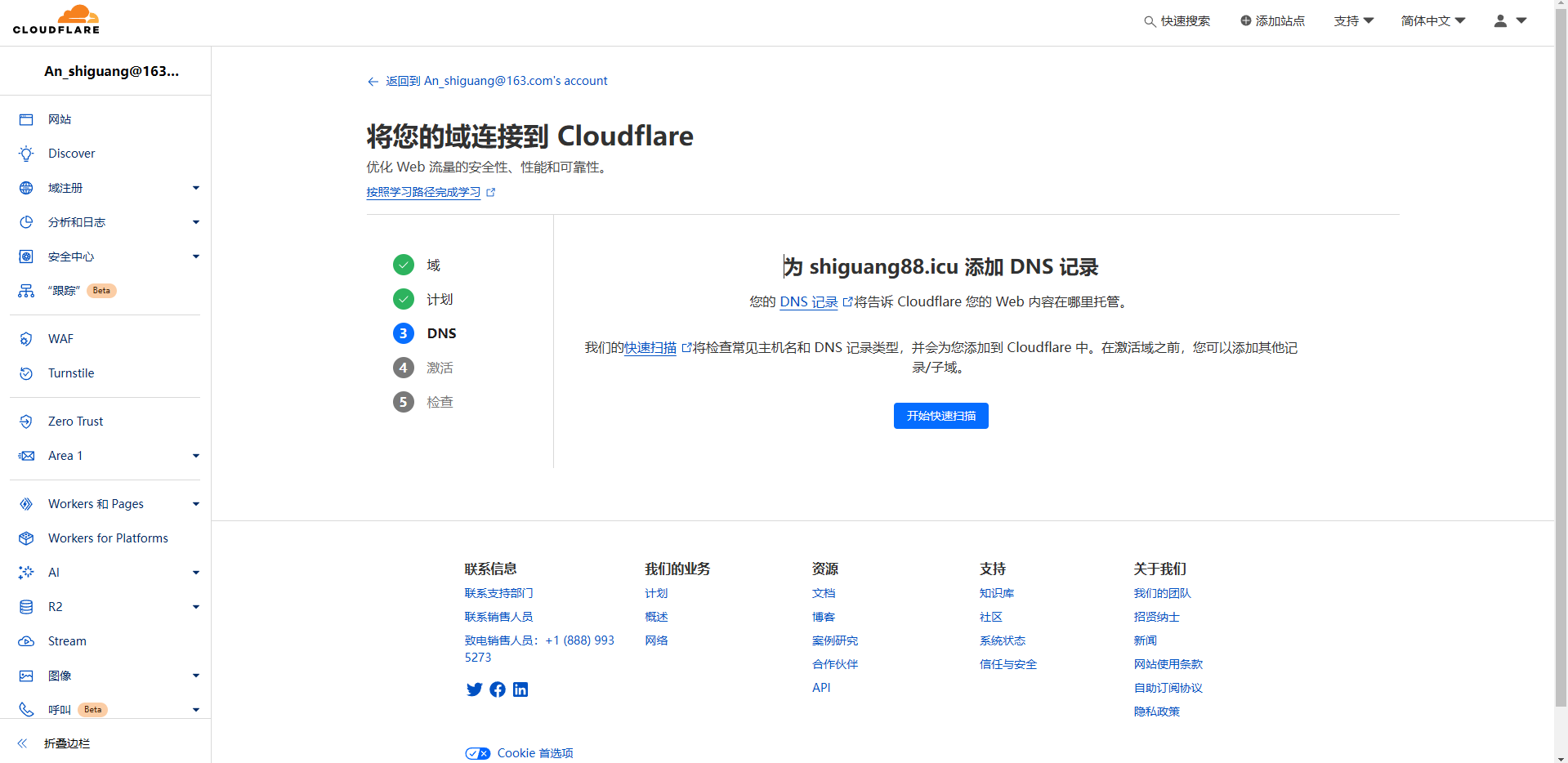Click the Workers for Platforms icon
Screen dimensions: 1568x763
(x=26, y=538)
